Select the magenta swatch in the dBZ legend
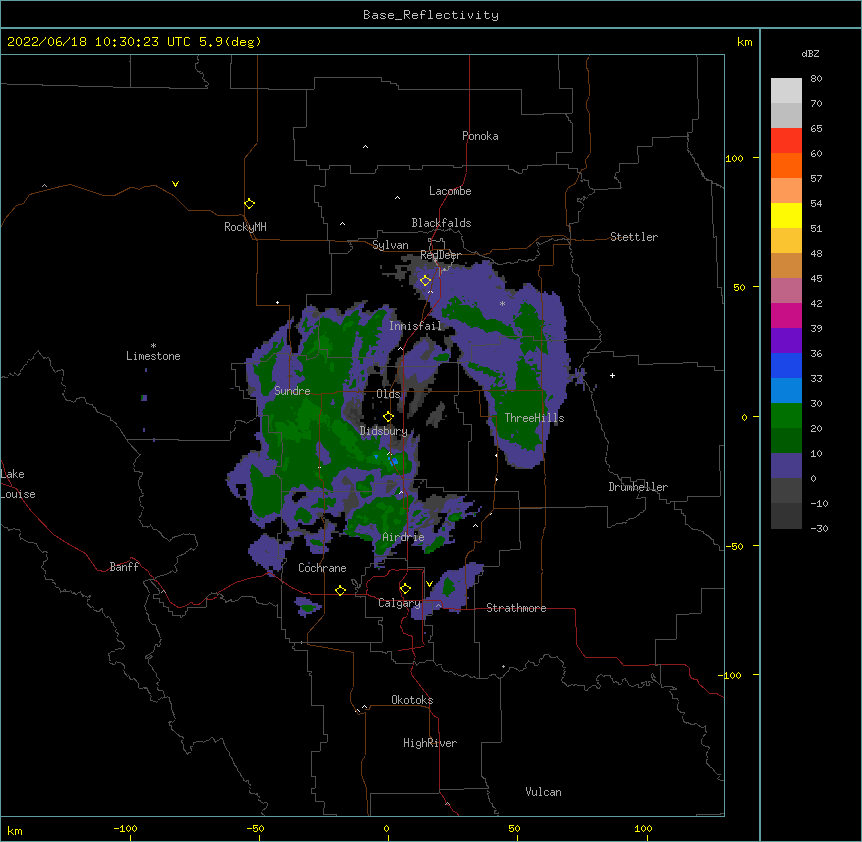Image resolution: width=862 pixels, height=842 pixels. [x=786, y=316]
